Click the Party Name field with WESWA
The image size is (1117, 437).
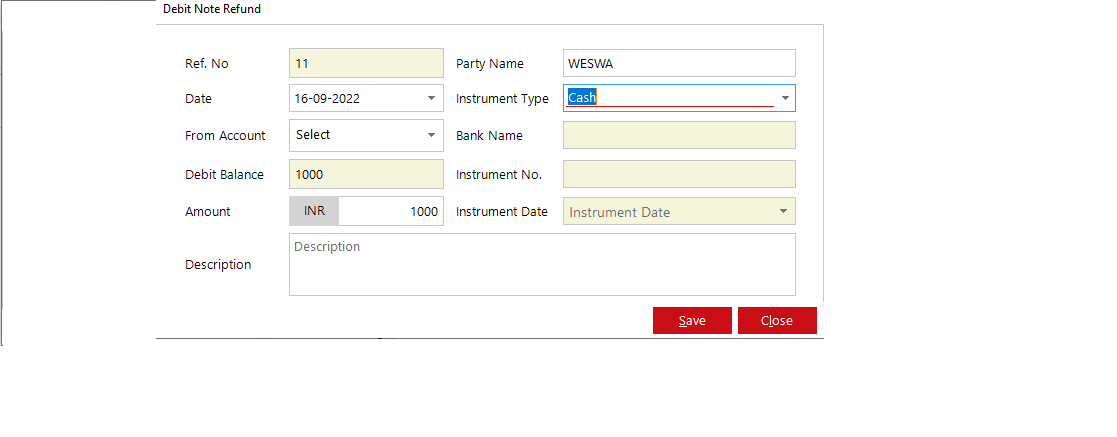coord(679,63)
